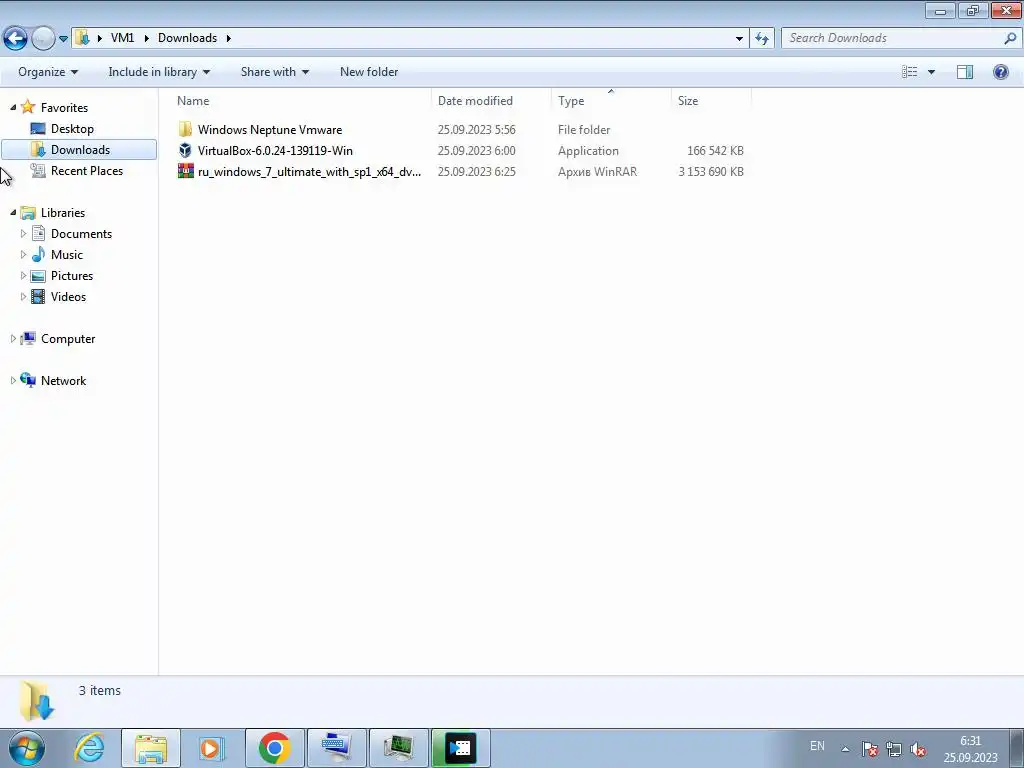This screenshot has height=768, width=1024.
Task: Click the Forward navigation arrow
Action: 43,38
